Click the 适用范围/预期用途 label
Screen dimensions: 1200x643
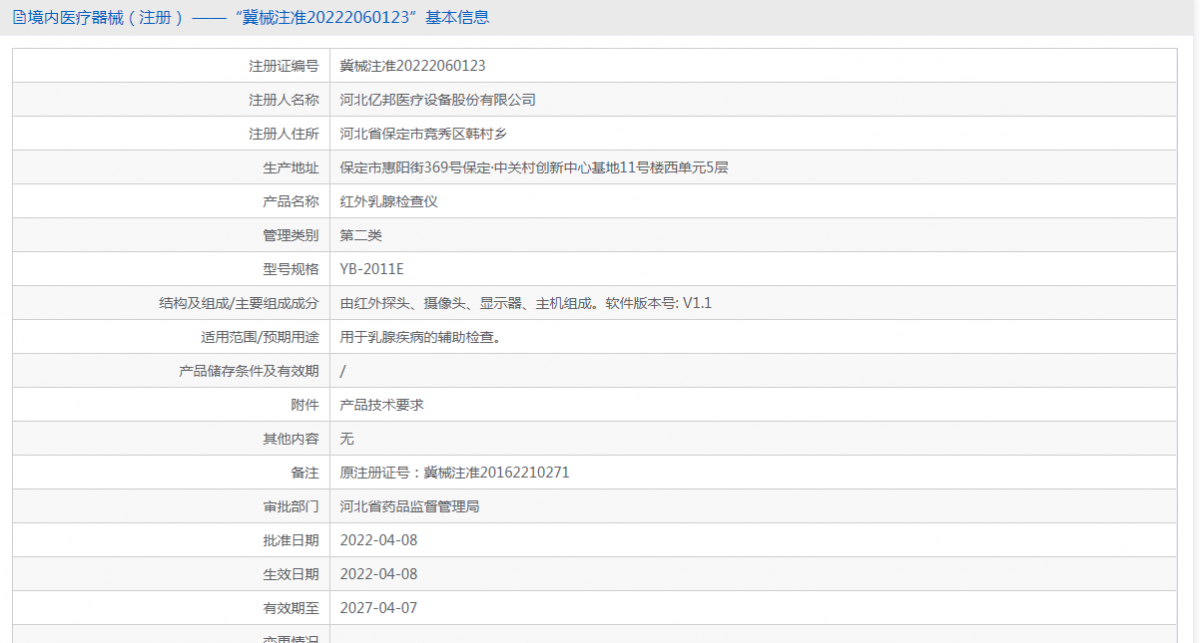pos(260,337)
